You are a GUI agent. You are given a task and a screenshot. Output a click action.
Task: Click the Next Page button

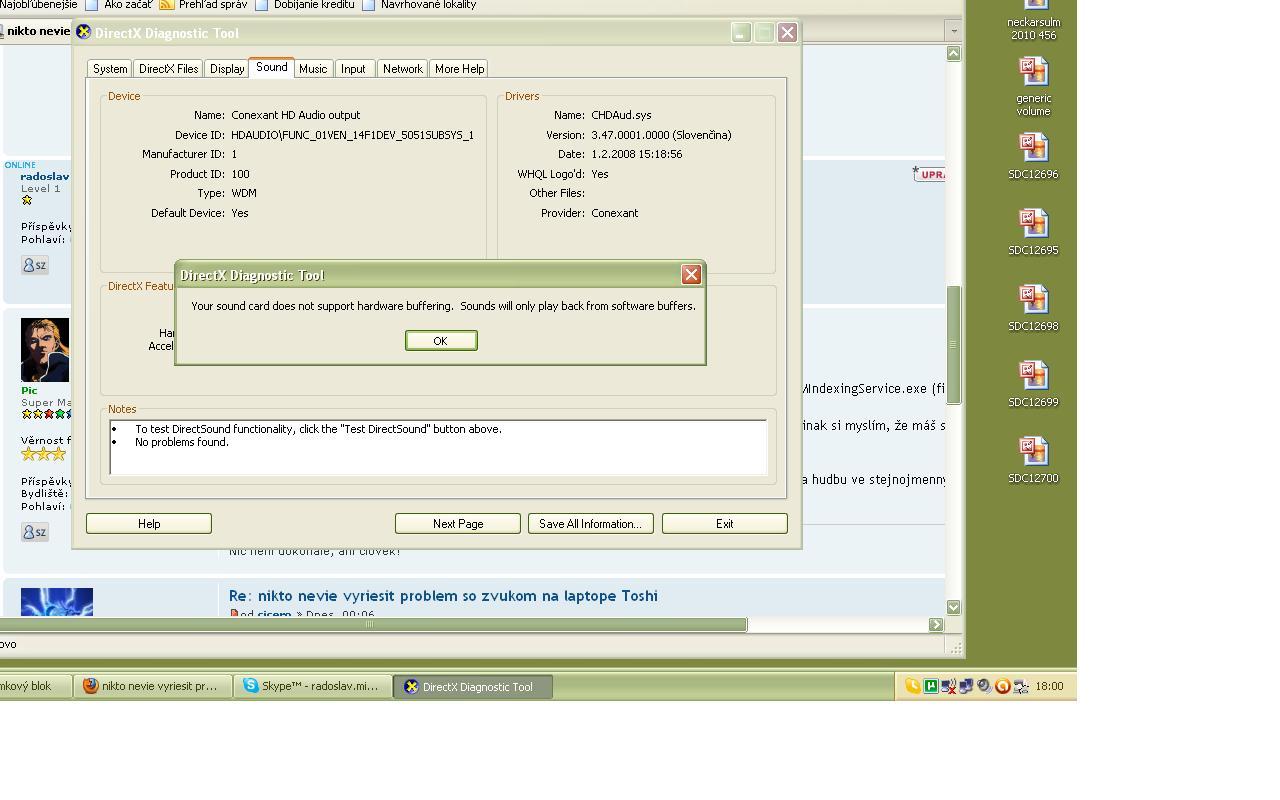pos(458,524)
